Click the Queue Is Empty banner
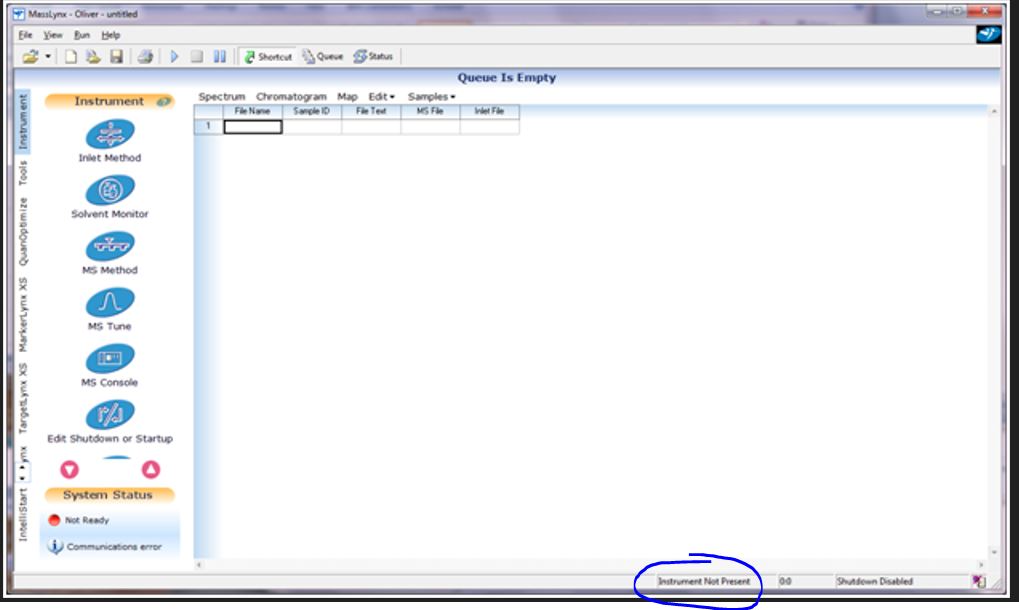Screen dimensions: 1019x610 507,77
